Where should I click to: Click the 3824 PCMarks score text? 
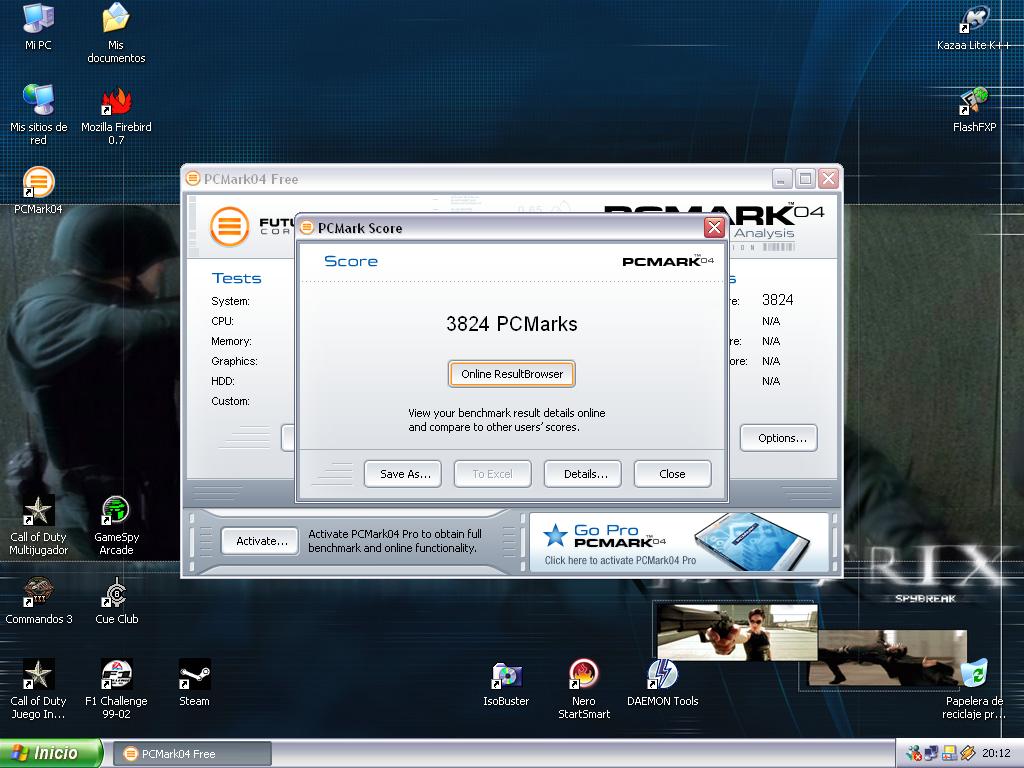pos(512,324)
